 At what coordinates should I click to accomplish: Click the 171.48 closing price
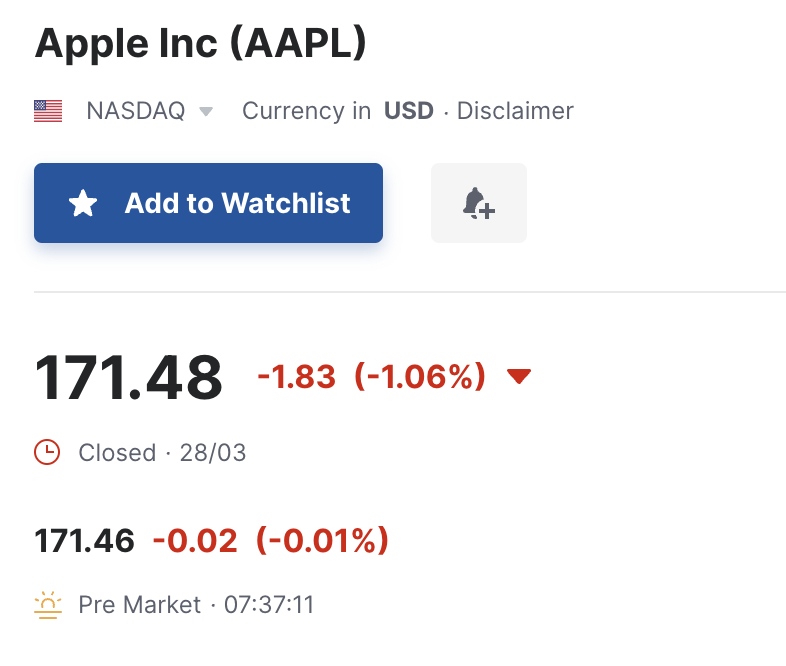coord(129,378)
